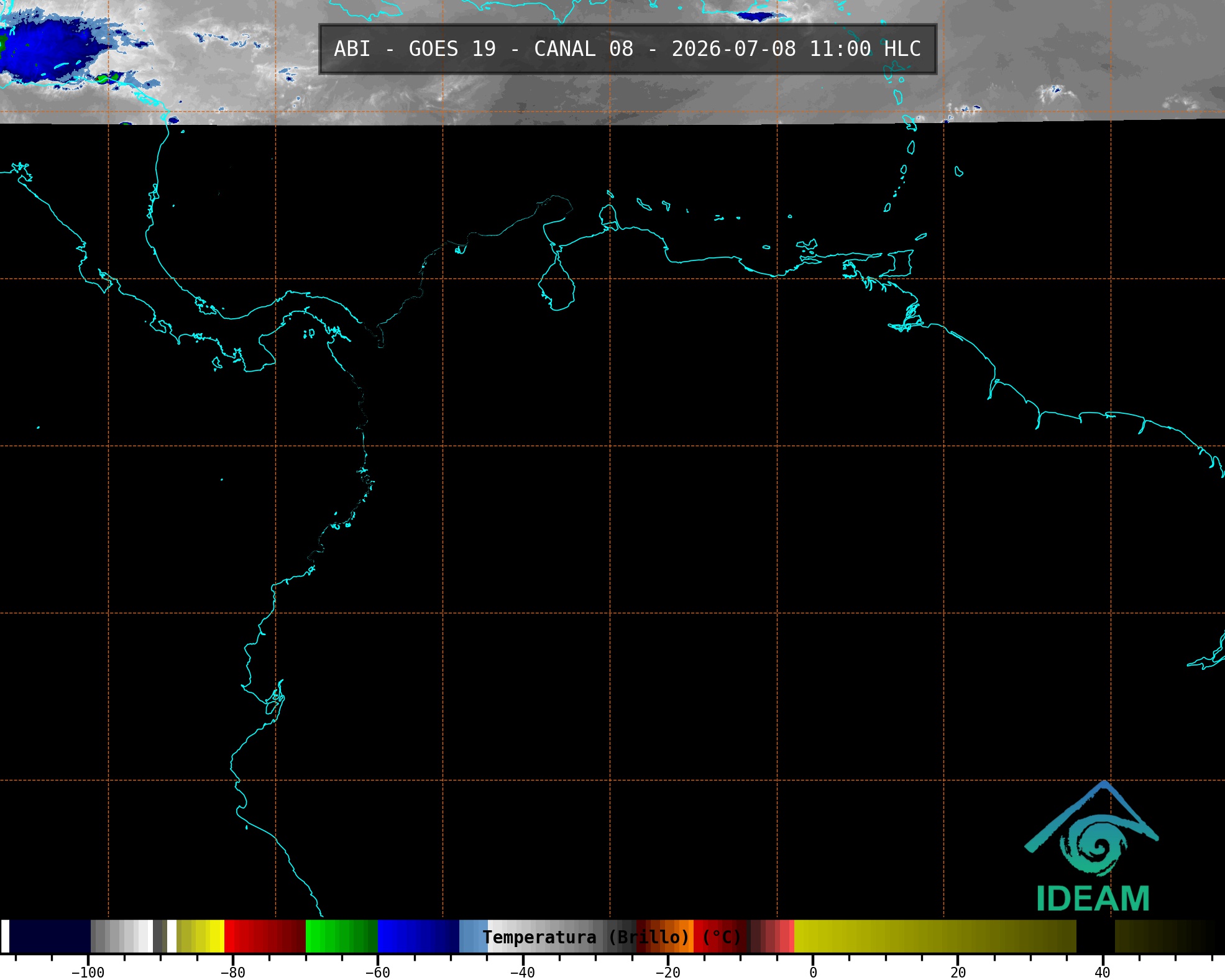Click the title banner ABI - GOES 19 - CANAL 08
This screenshot has height=980, width=1225.
tap(628, 49)
